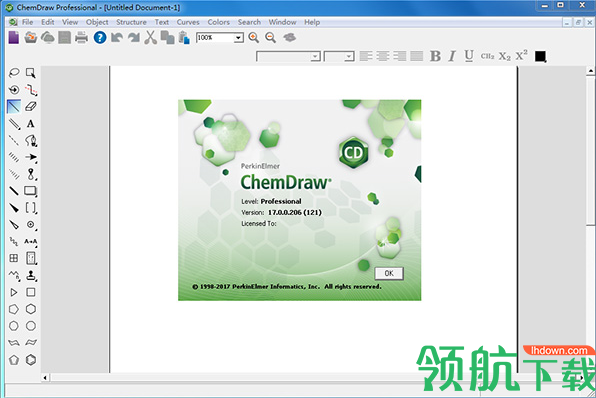Viewport: 596px width, 398px height.
Task: Open the Edit menu
Action: 48,22
